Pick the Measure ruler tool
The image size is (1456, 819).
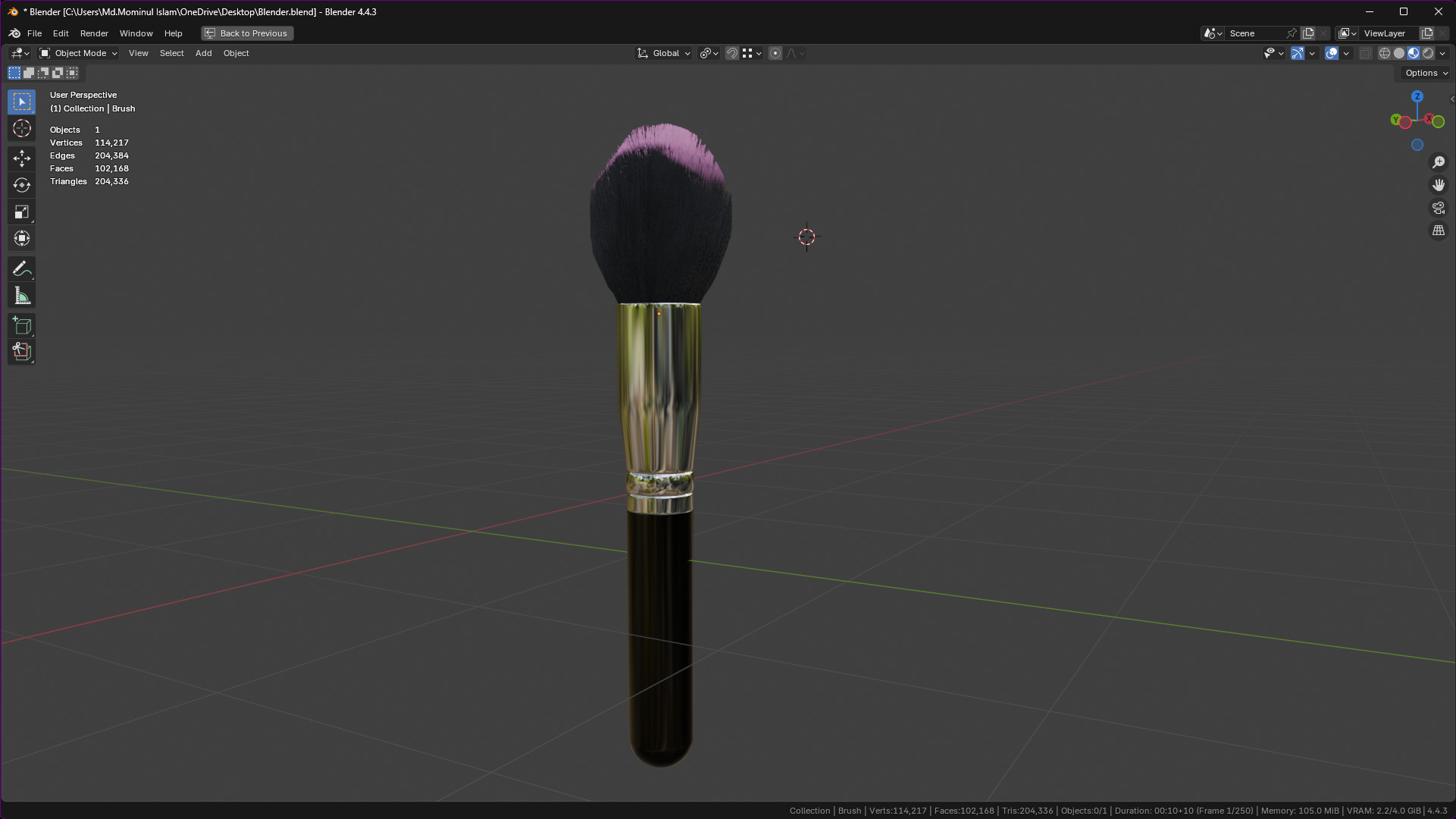tap(22, 296)
